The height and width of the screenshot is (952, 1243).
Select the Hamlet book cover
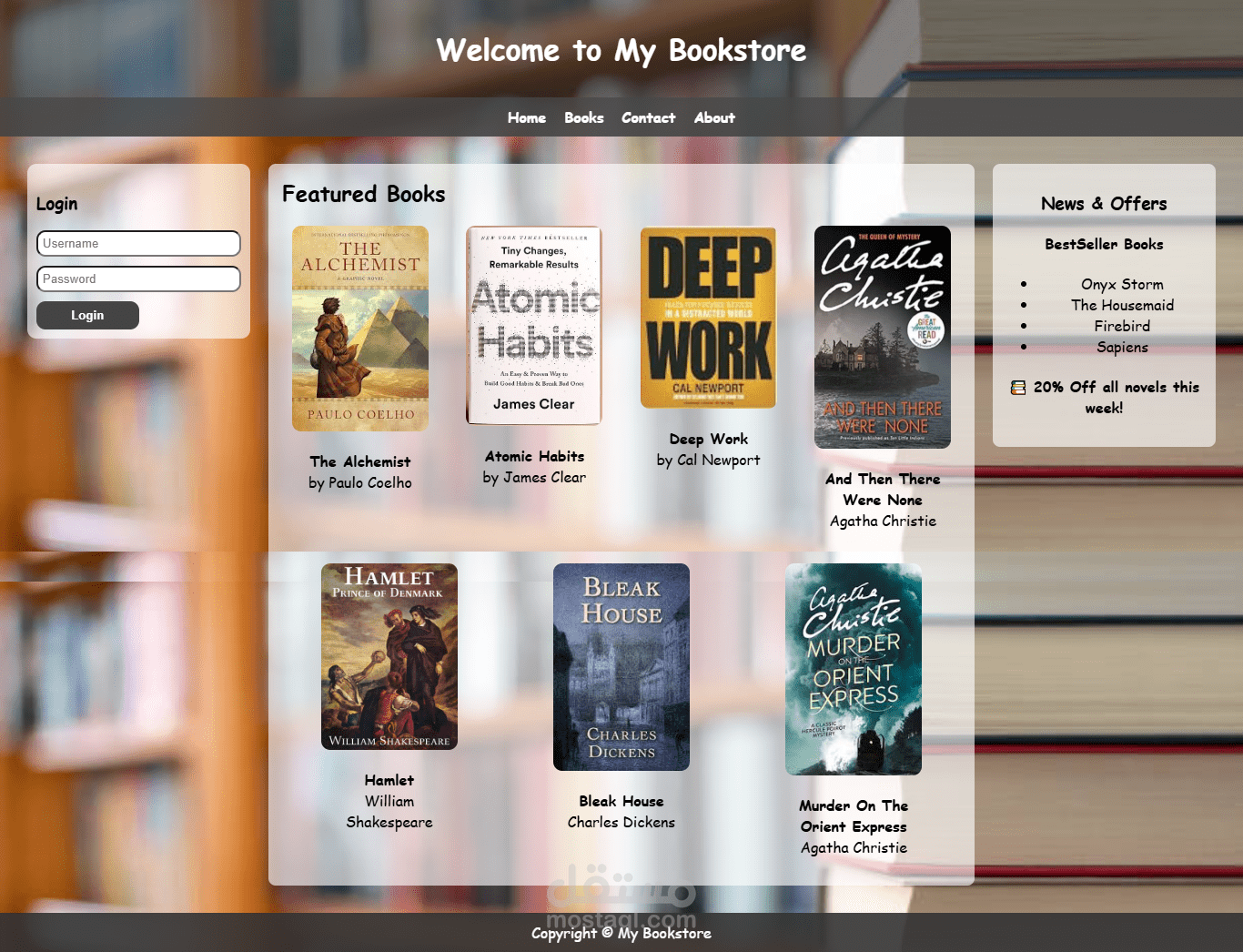point(389,657)
